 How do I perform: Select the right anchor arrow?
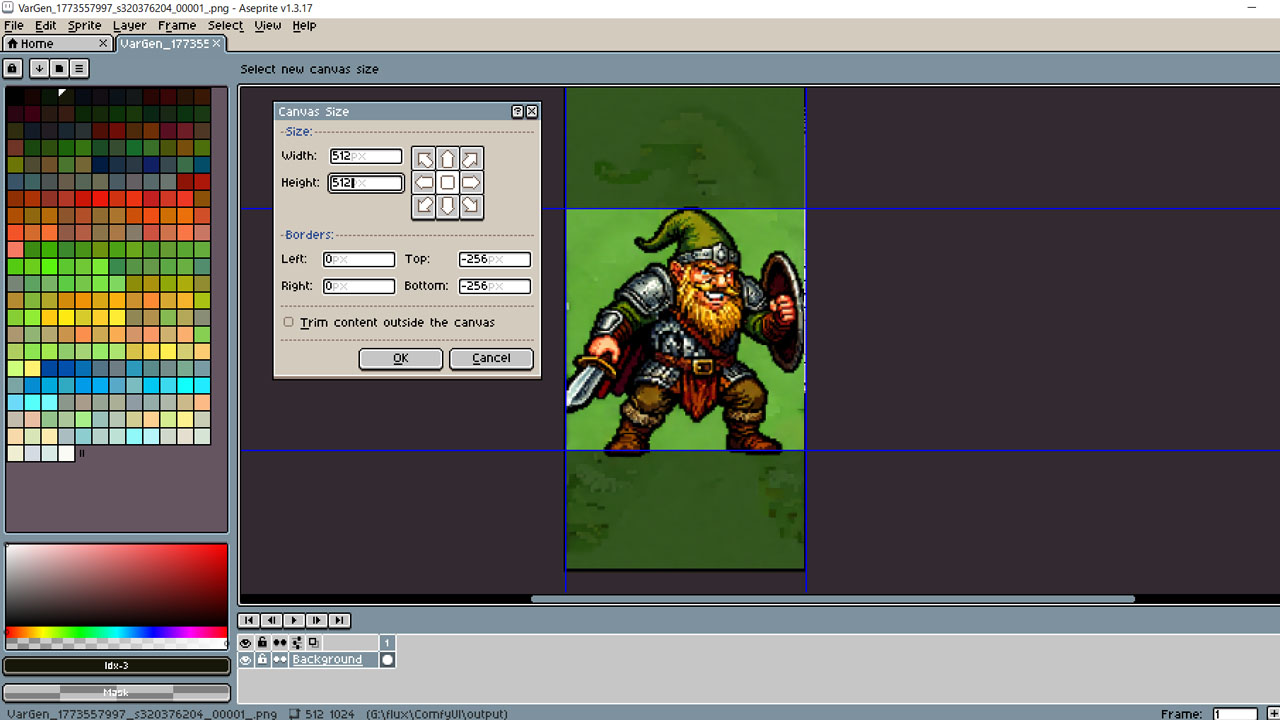tap(471, 182)
